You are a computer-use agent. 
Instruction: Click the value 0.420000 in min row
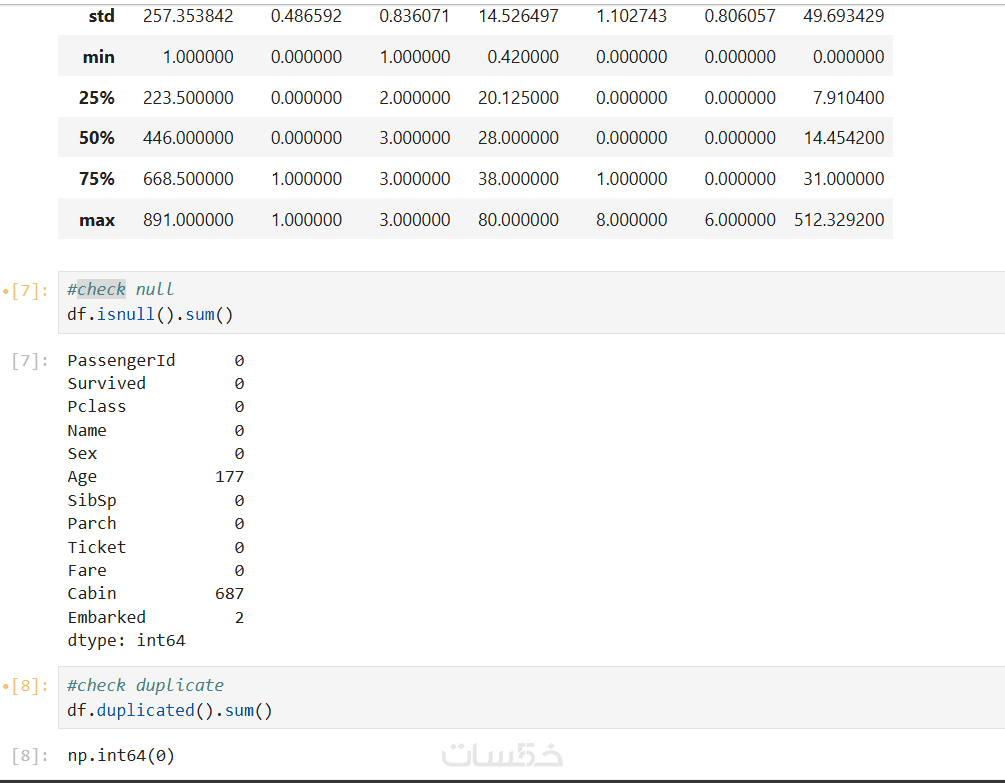[x=523, y=57]
